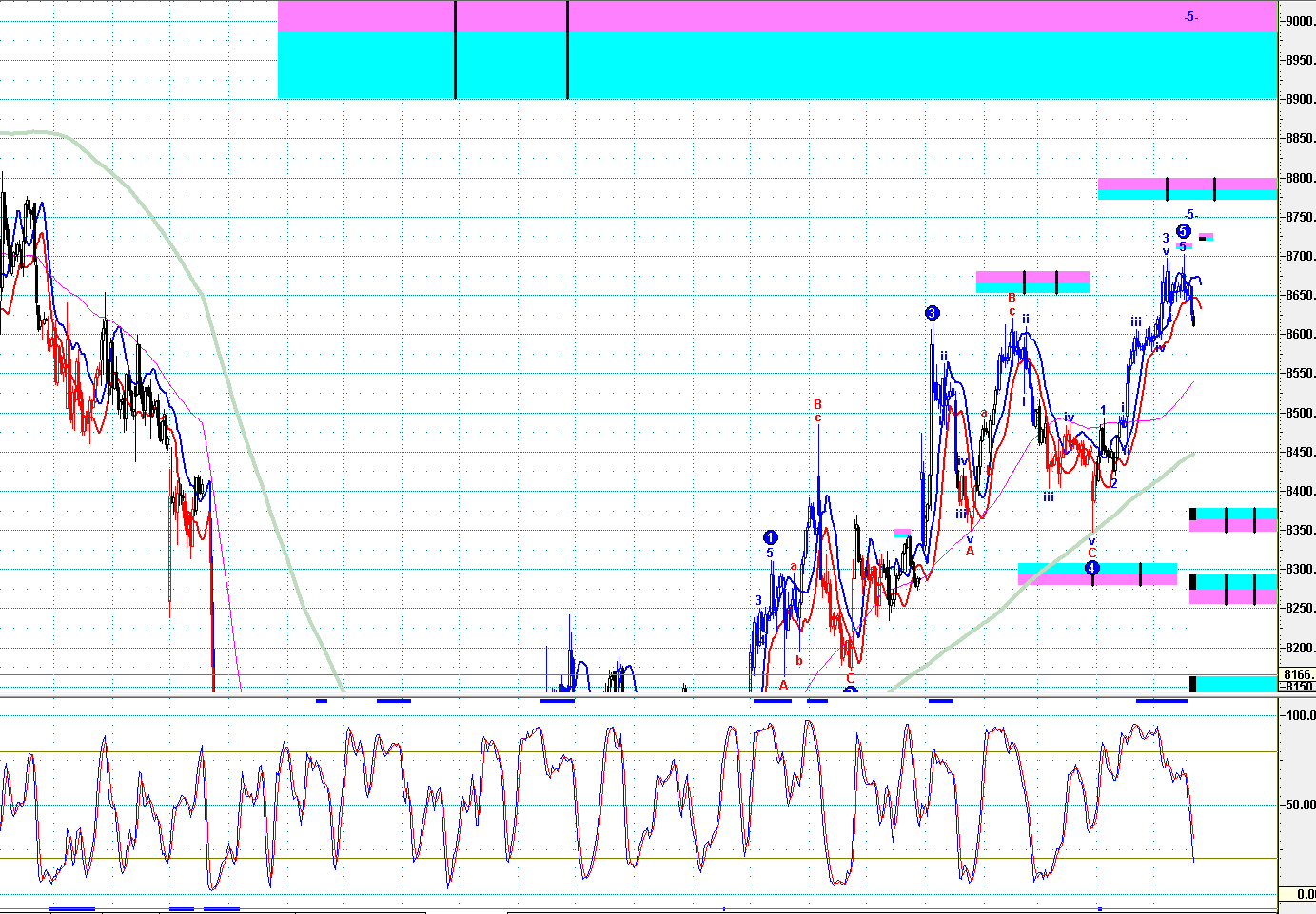Click the first black vertical line in top band

[x=456, y=49]
